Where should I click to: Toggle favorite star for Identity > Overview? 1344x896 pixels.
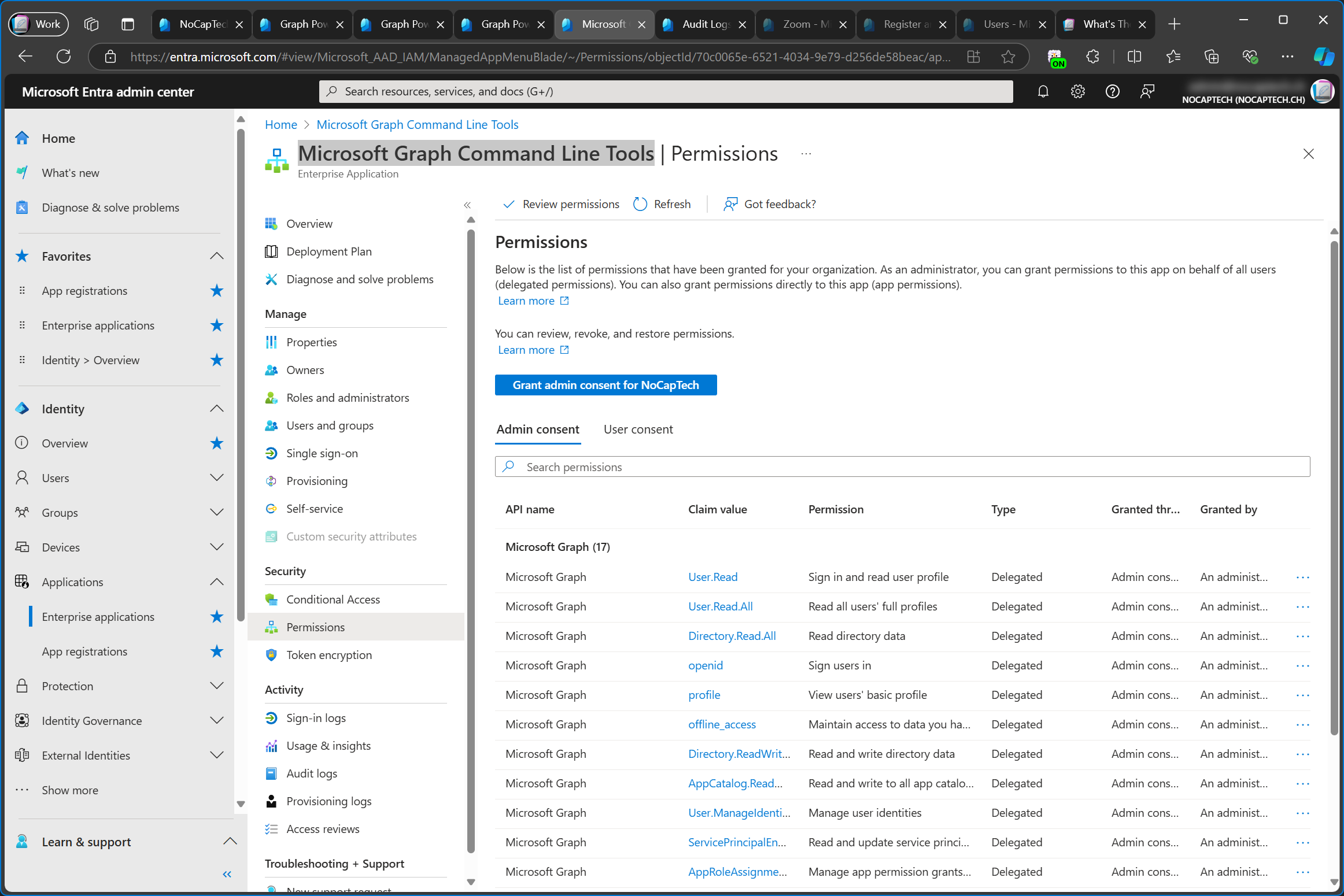pyautogui.click(x=217, y=360)
